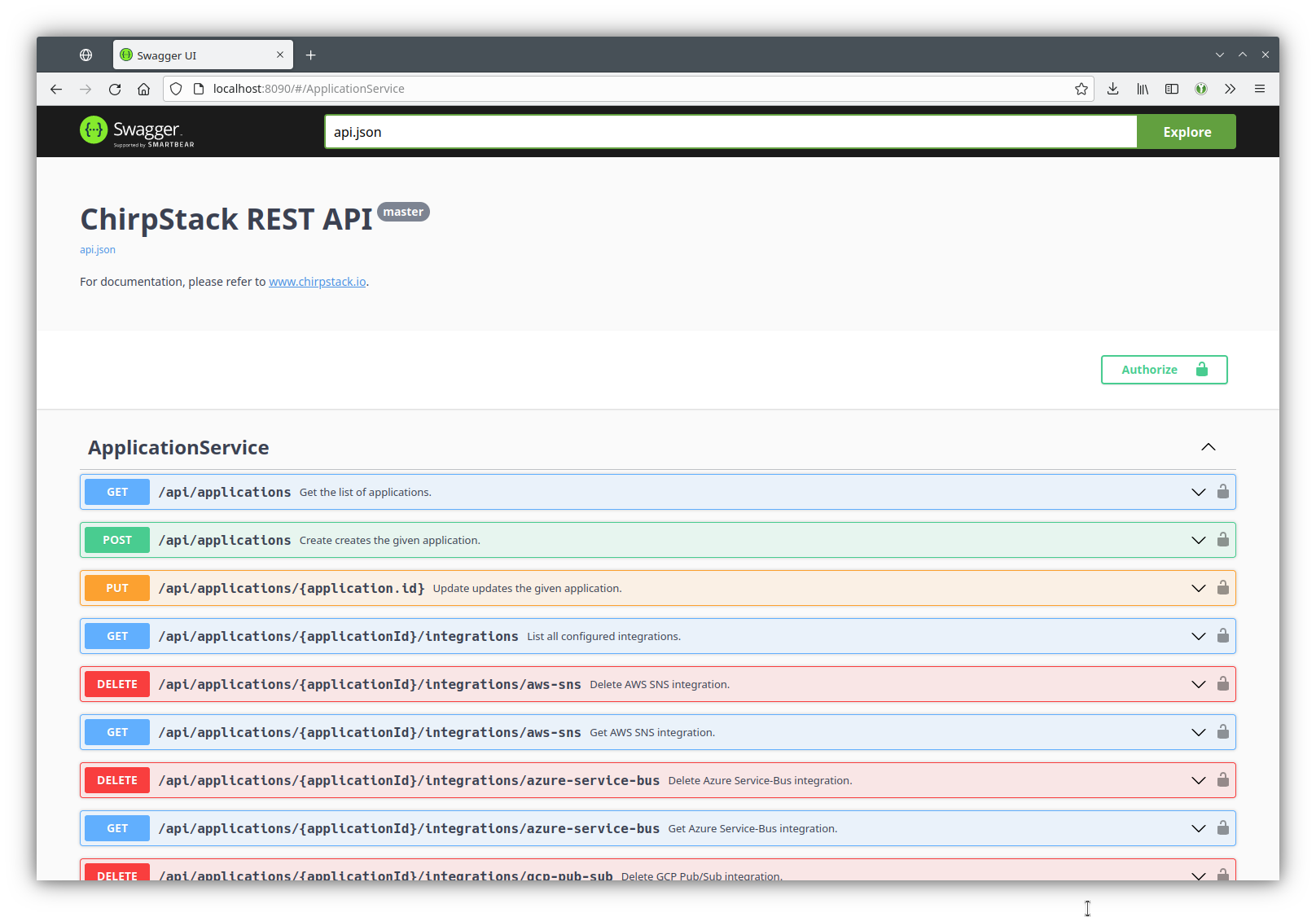1316x917 pixels.
Task: Click the lock icon on POST /api/applications row
Action: point(1222,540)
